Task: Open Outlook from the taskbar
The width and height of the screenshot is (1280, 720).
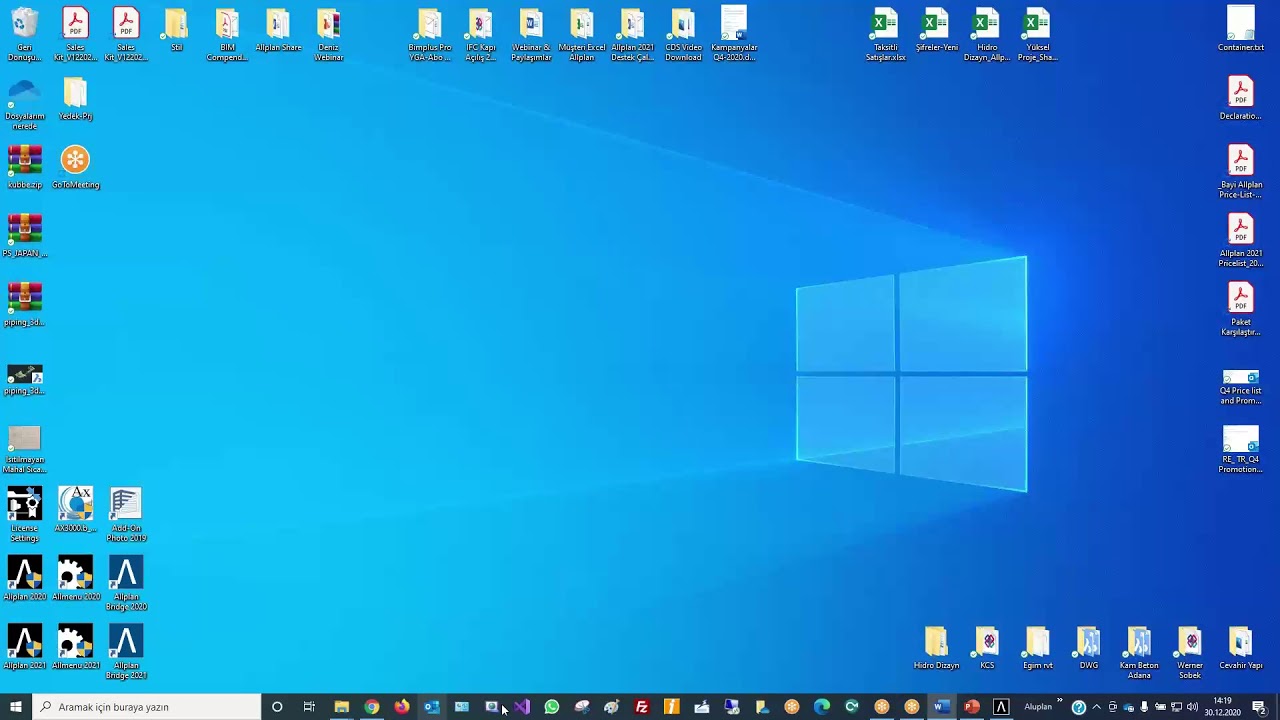Action: (x=432, y=707)
